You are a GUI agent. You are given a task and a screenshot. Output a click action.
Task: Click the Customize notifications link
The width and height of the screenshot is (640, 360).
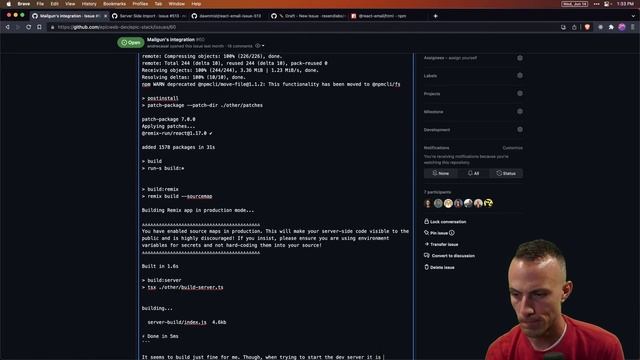[512, 148]
